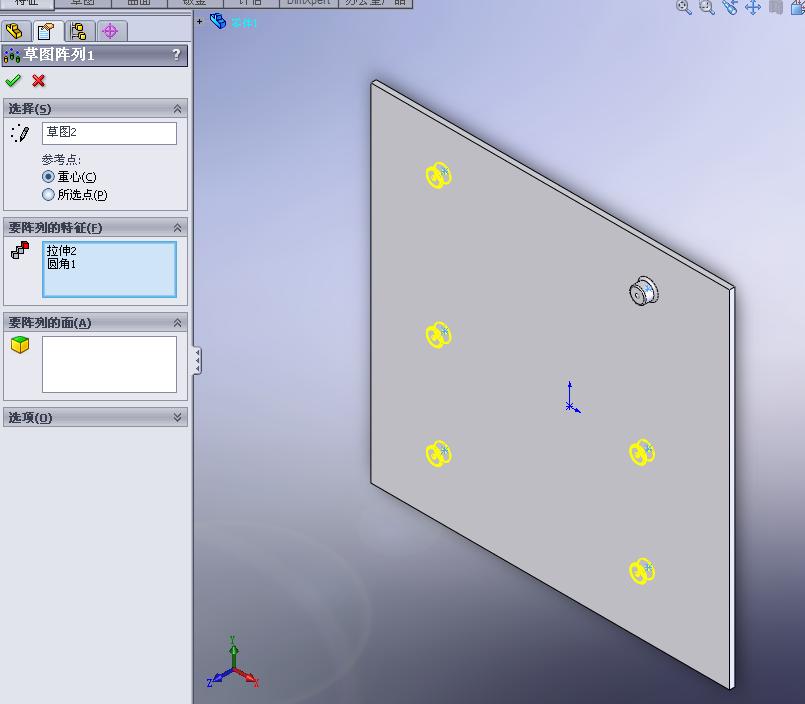Viewport: 805px width, 704px height.
Task: Collapse the 选择(S) section
Action: click(177, 108)
